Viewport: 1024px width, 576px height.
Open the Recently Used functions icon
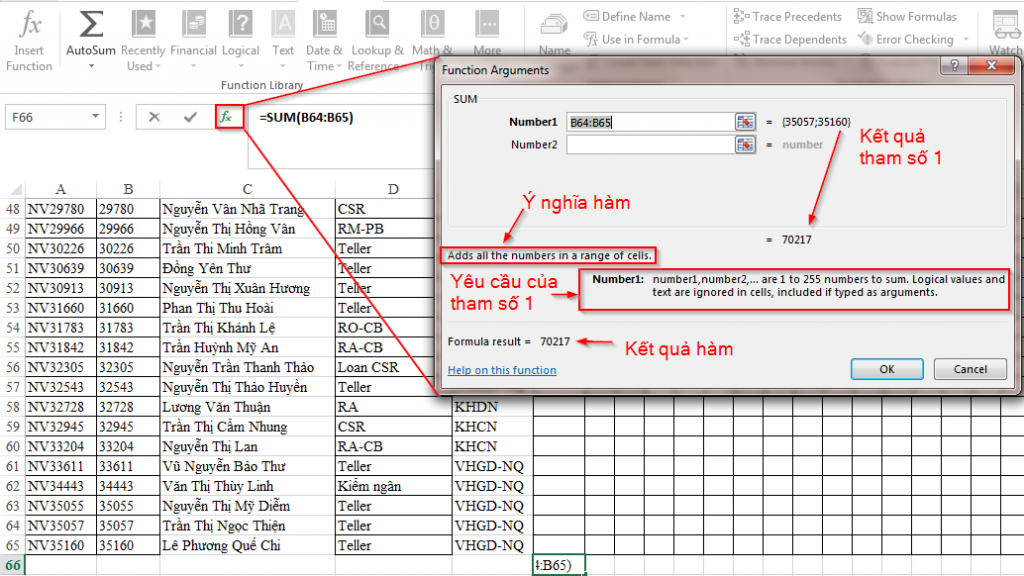[x=143, y=25]
